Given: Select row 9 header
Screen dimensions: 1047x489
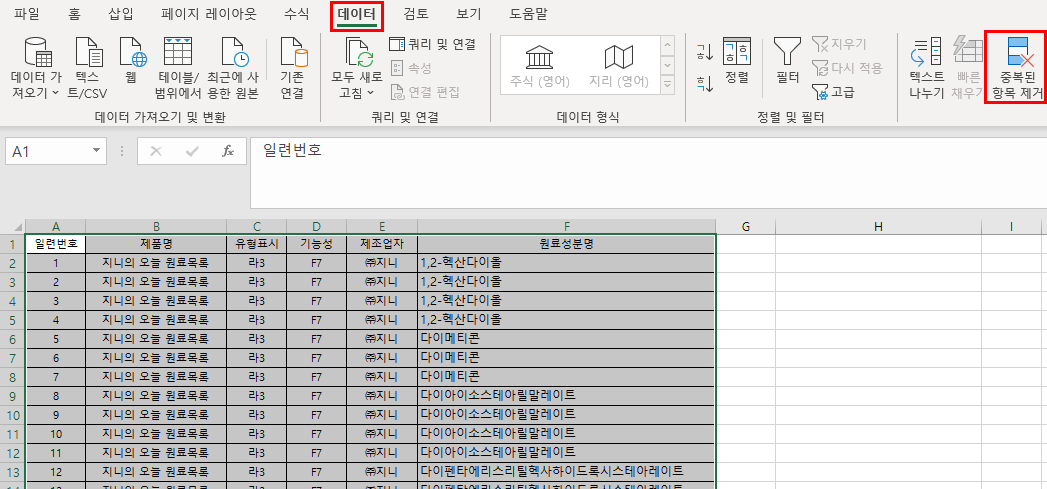Looking at the screenshot, I should click(12, 395).
